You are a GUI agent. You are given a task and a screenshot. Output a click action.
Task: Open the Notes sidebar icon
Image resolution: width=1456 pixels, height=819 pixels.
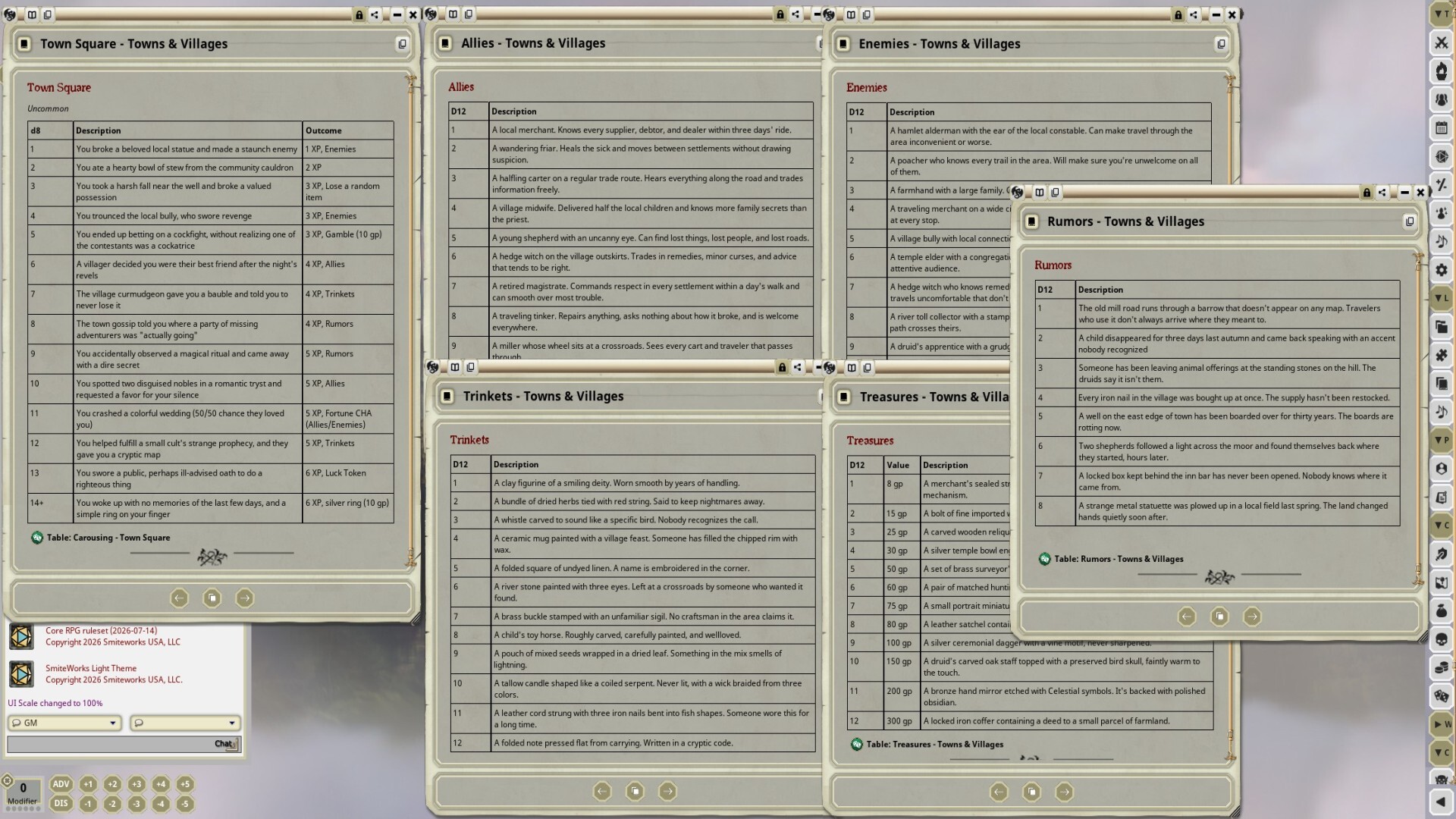pos(1442,497)
